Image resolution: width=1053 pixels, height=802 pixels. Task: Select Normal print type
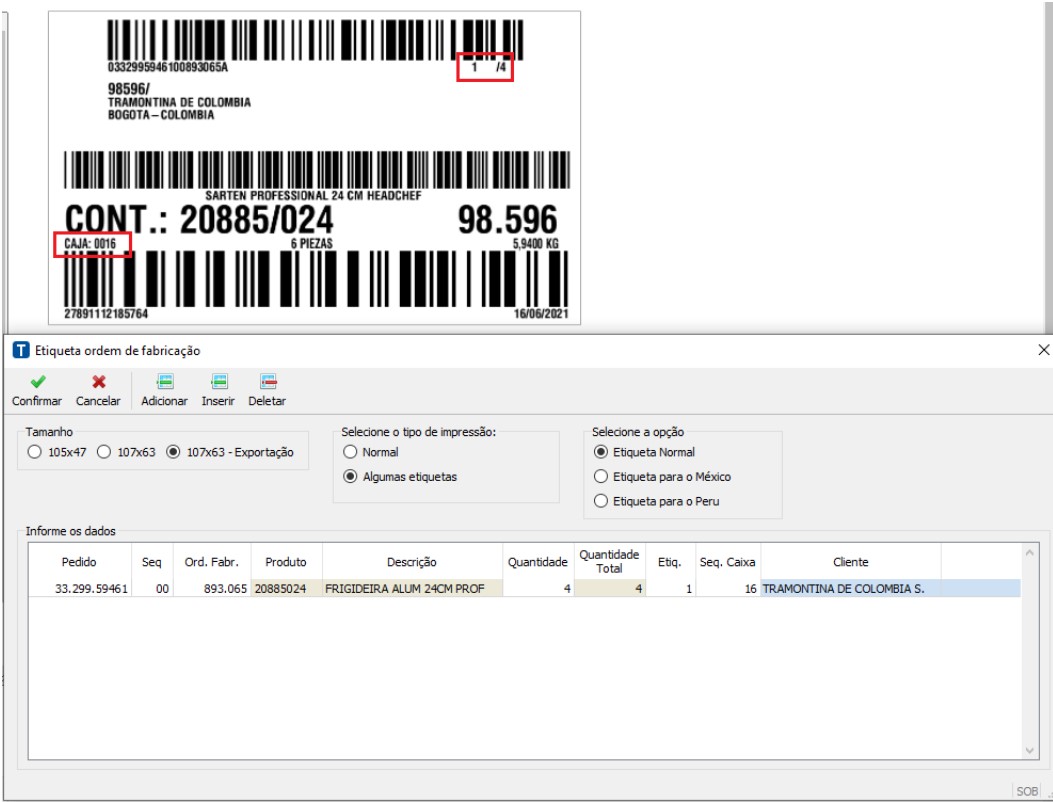pos(350,452)
